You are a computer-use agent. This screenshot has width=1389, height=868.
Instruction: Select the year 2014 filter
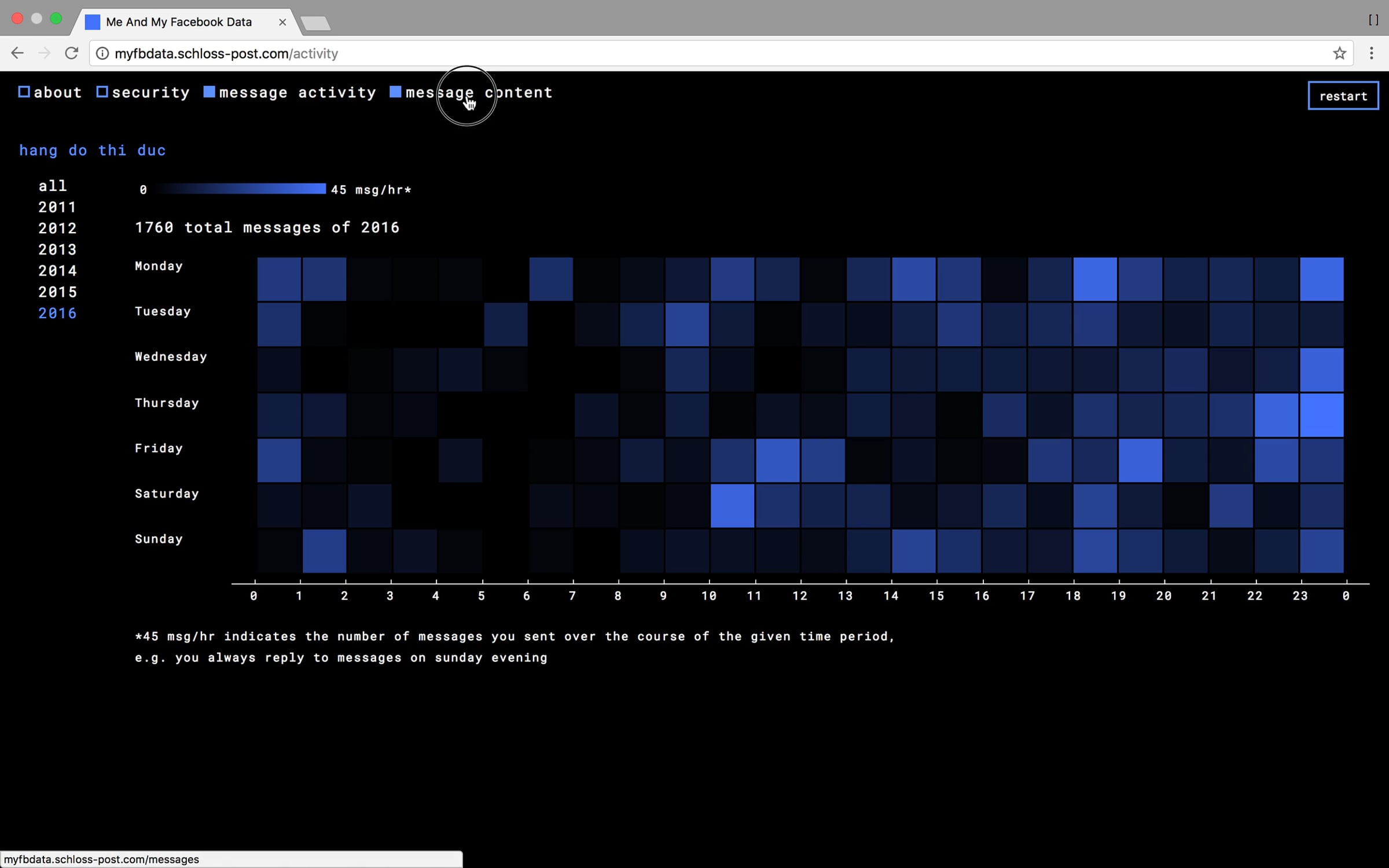57,271
